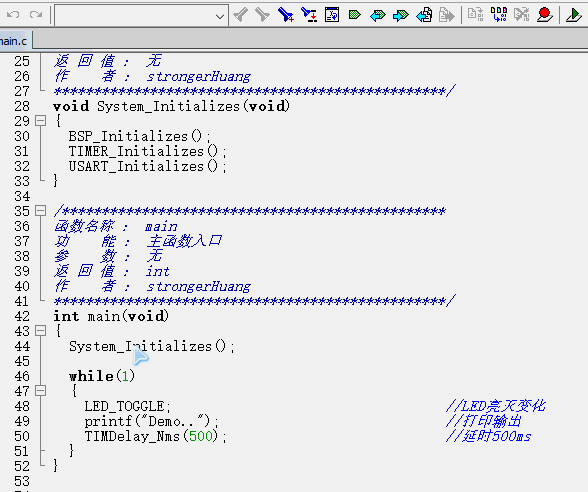Click the text 'void System_Initializes(void)'

171,106
